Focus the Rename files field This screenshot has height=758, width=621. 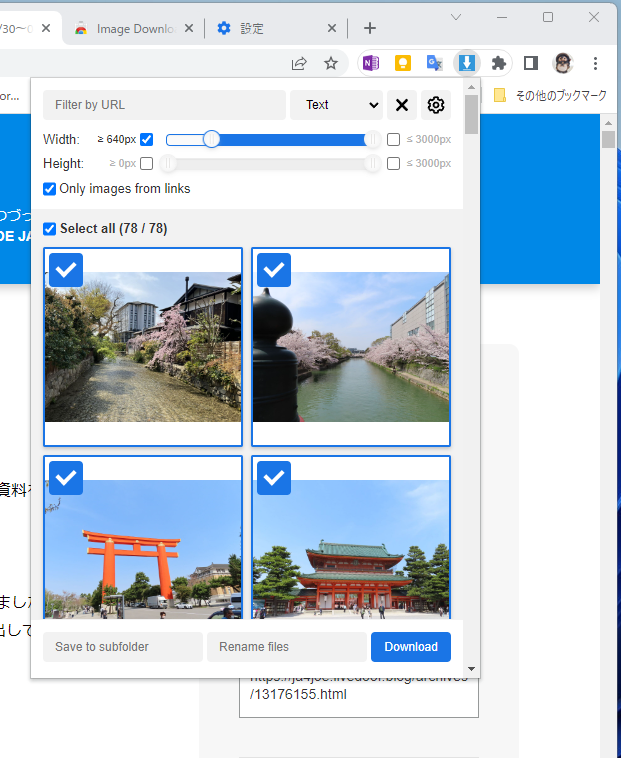pyautogui.click(x=287, y=647)
